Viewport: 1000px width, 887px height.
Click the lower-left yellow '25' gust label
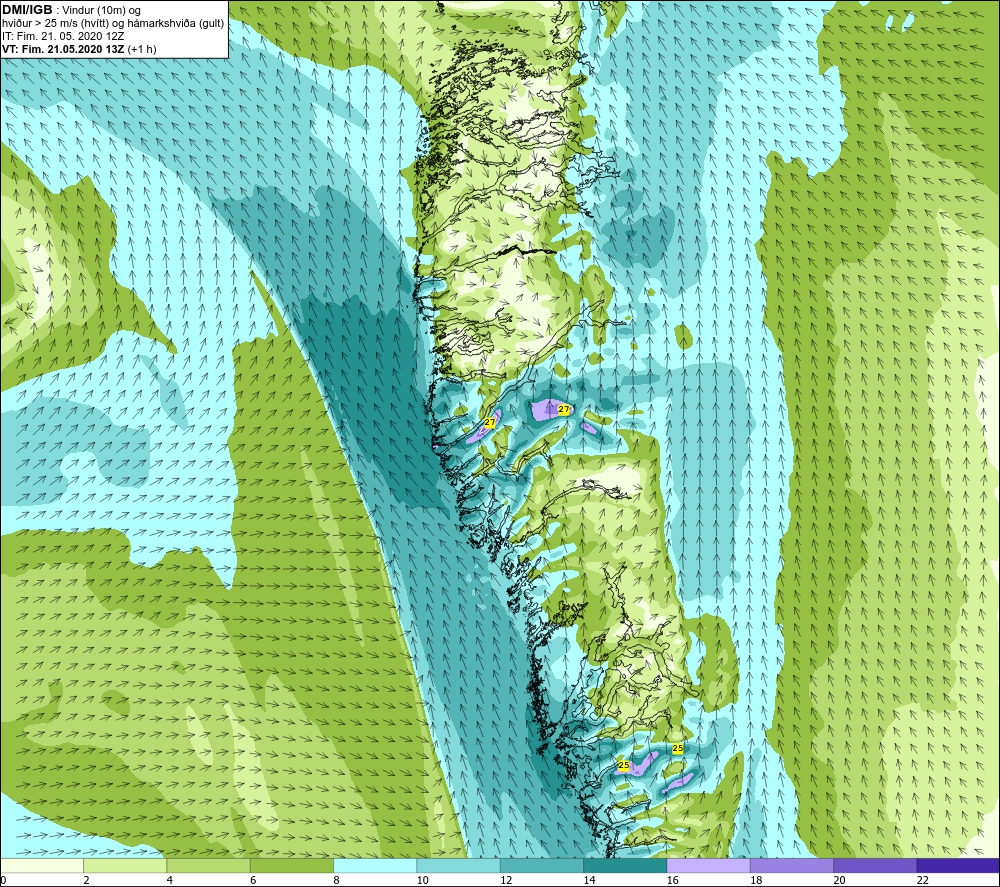pos(624,765)
